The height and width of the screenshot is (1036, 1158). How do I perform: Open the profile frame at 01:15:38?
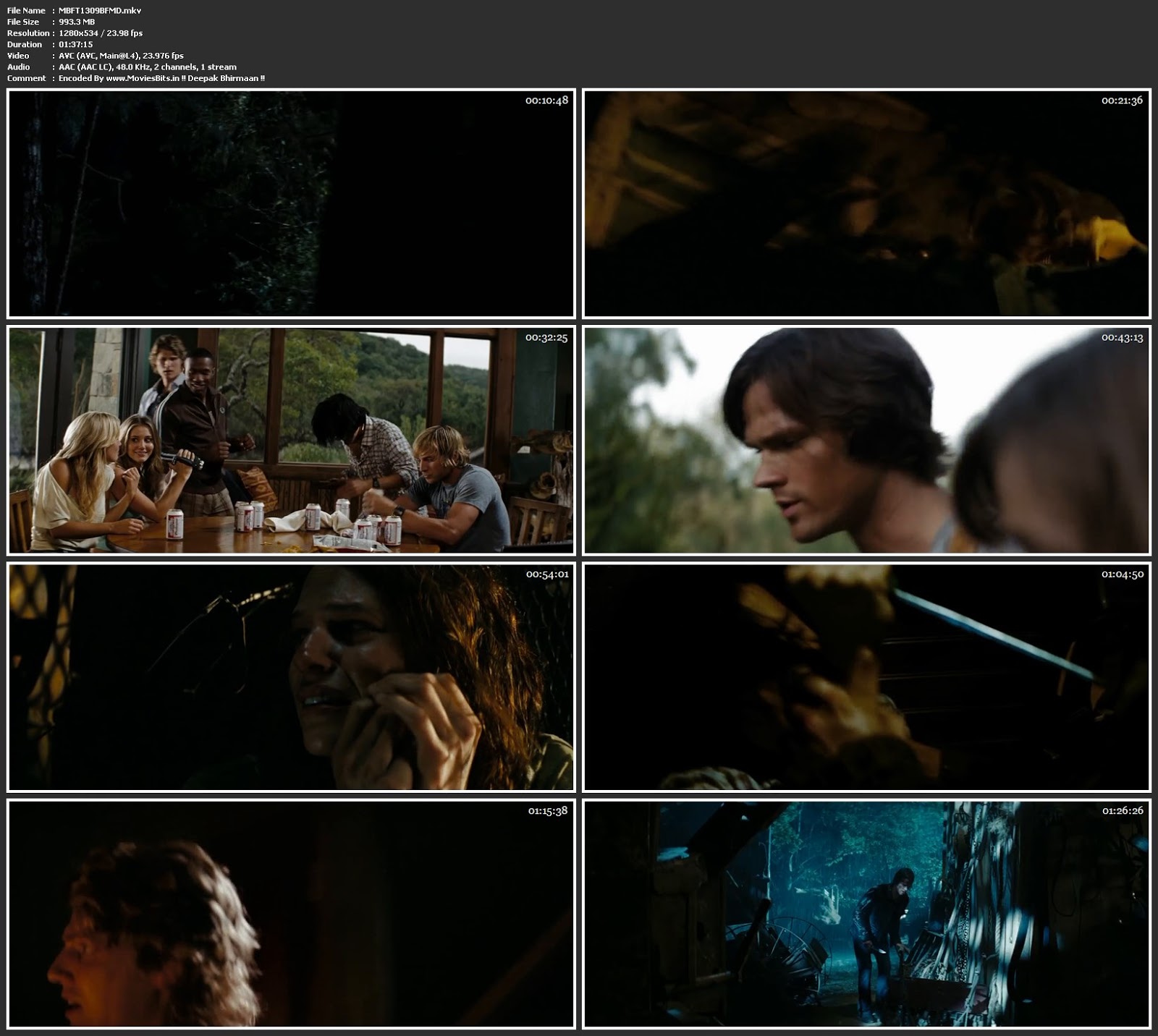pos(291,914)
